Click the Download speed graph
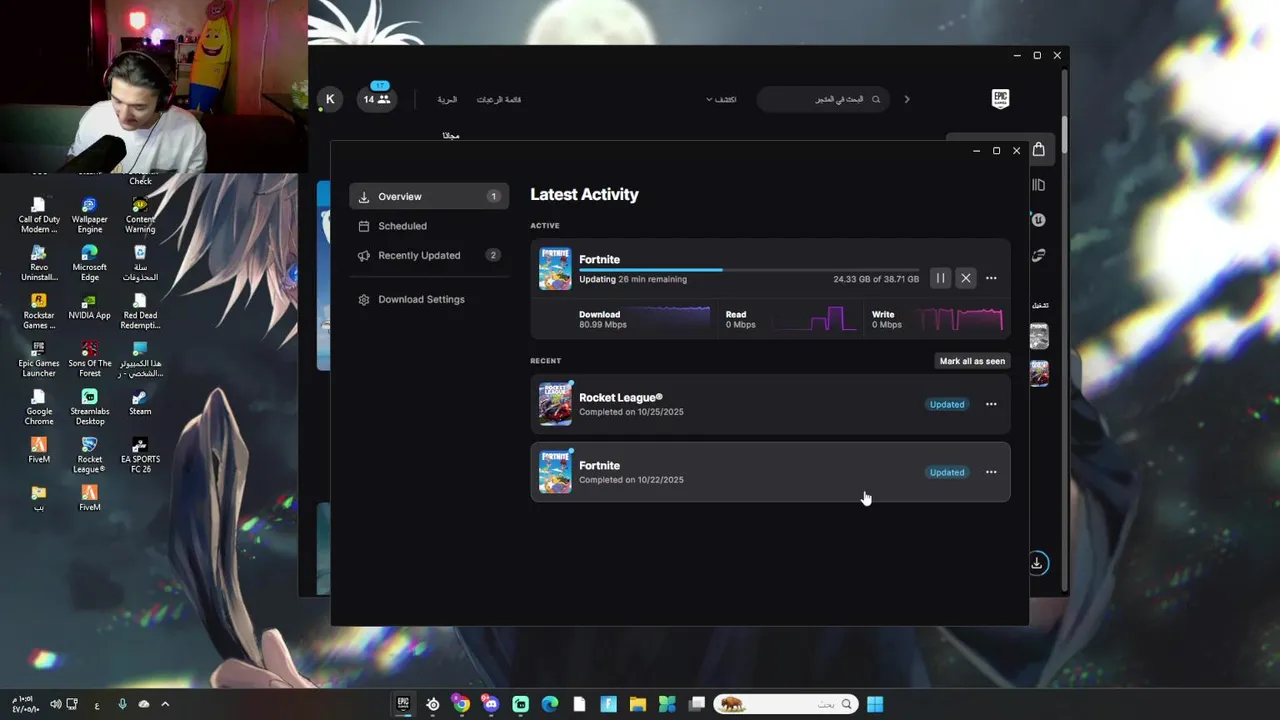 point(670,319)
